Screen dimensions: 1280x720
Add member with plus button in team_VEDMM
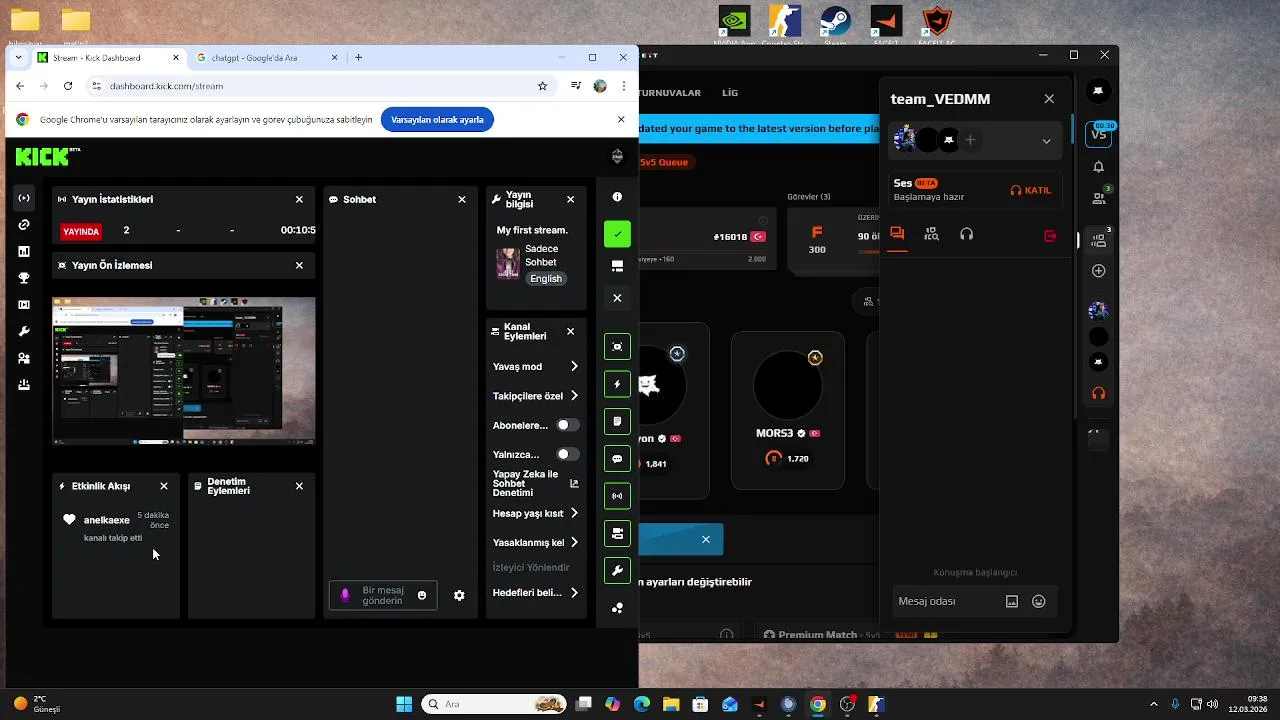click(x=970, y=140)
